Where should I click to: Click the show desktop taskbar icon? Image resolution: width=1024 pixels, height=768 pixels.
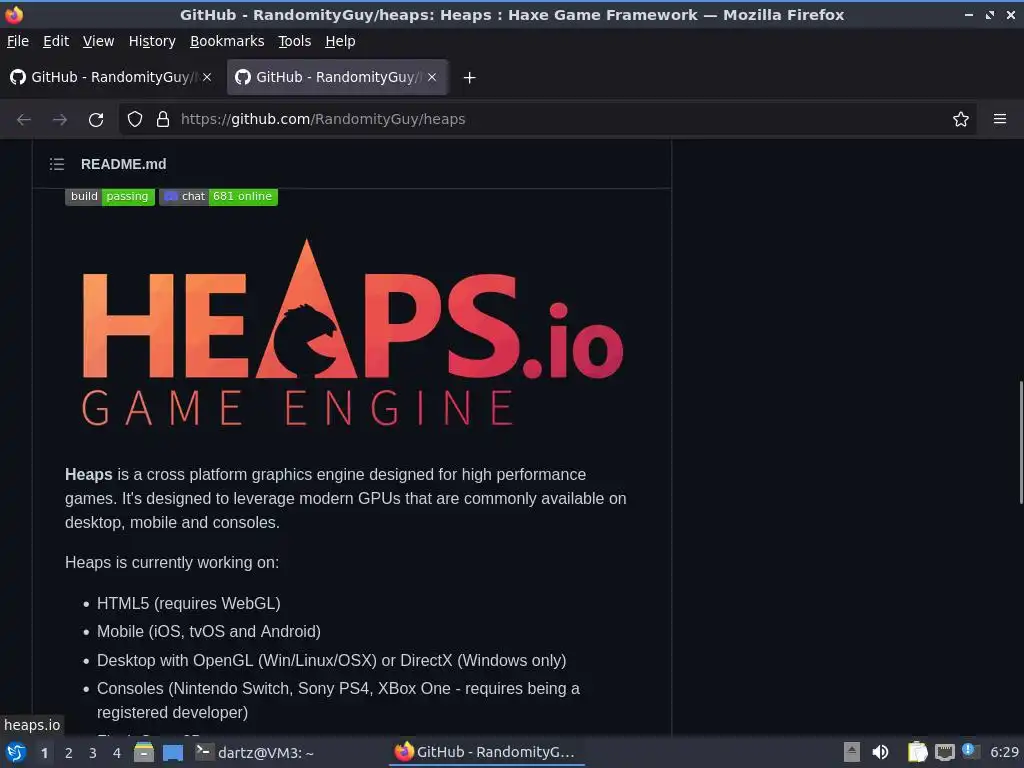173,752
